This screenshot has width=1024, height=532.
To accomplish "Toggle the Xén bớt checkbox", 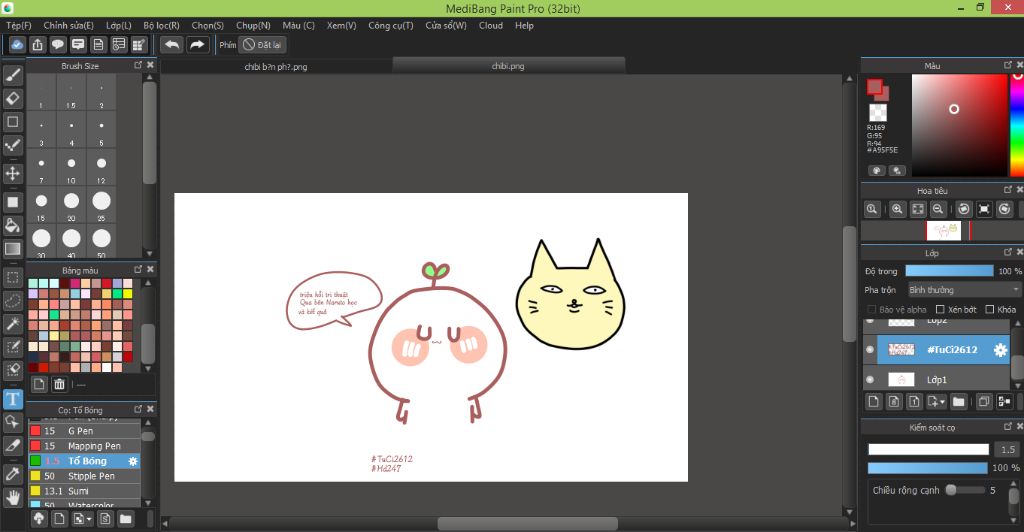I will (x=940, y=309).
